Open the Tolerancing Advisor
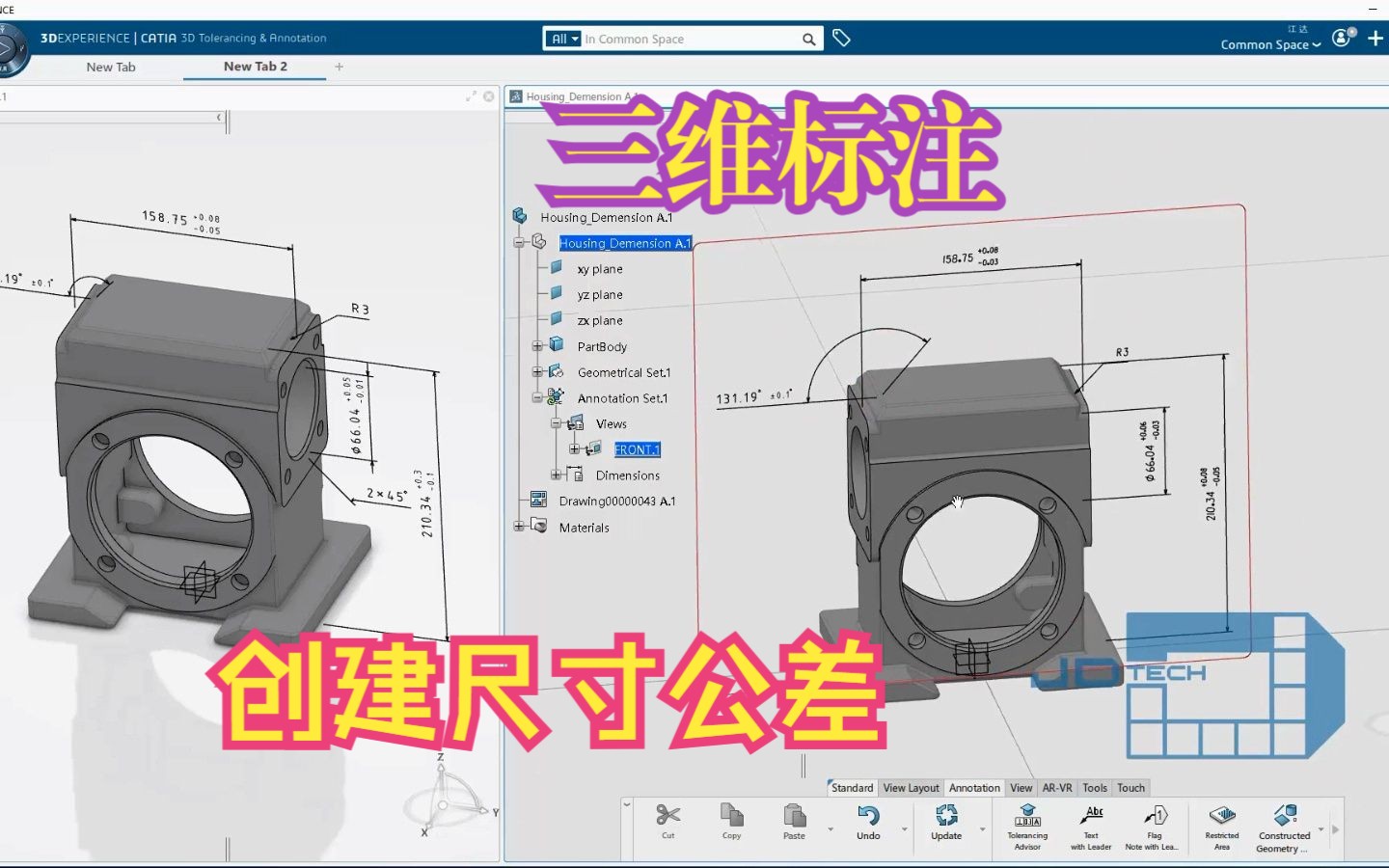Image resolution: width=1389 pixels, height=868 pixels. (x=1026, y=825)
